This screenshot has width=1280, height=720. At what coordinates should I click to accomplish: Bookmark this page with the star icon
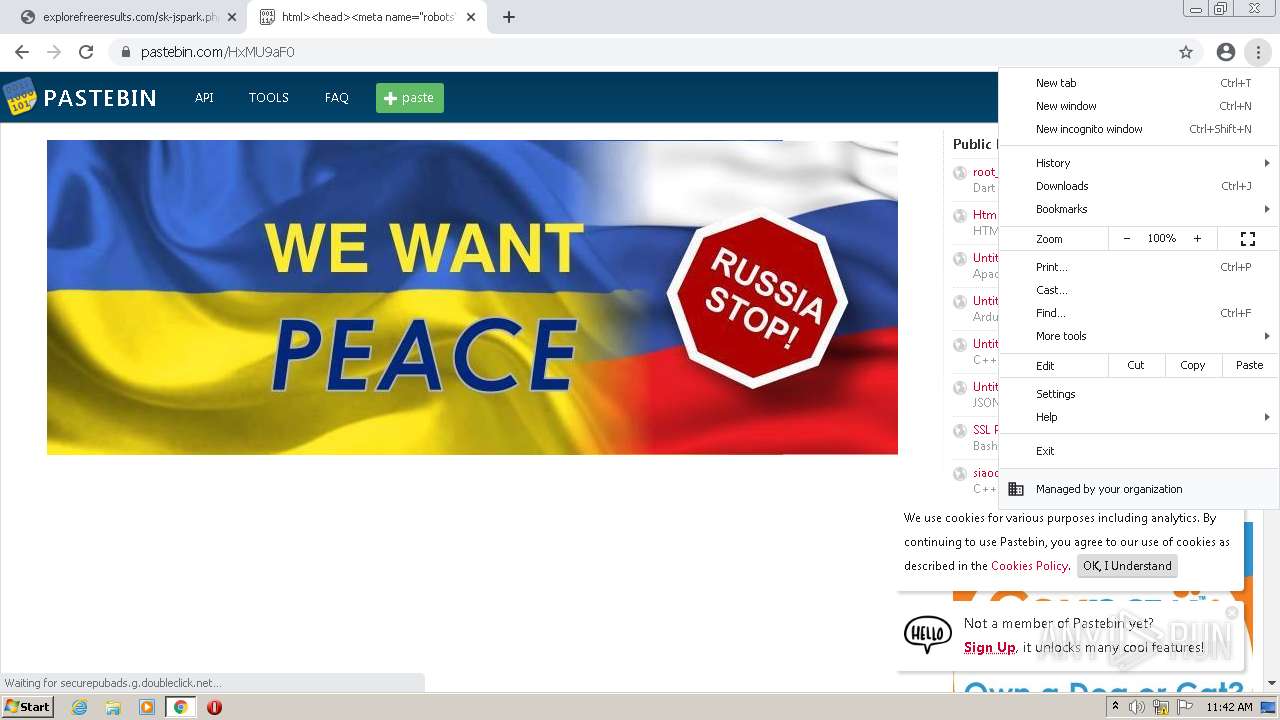pyautogui.click(x=1186, y=52)
